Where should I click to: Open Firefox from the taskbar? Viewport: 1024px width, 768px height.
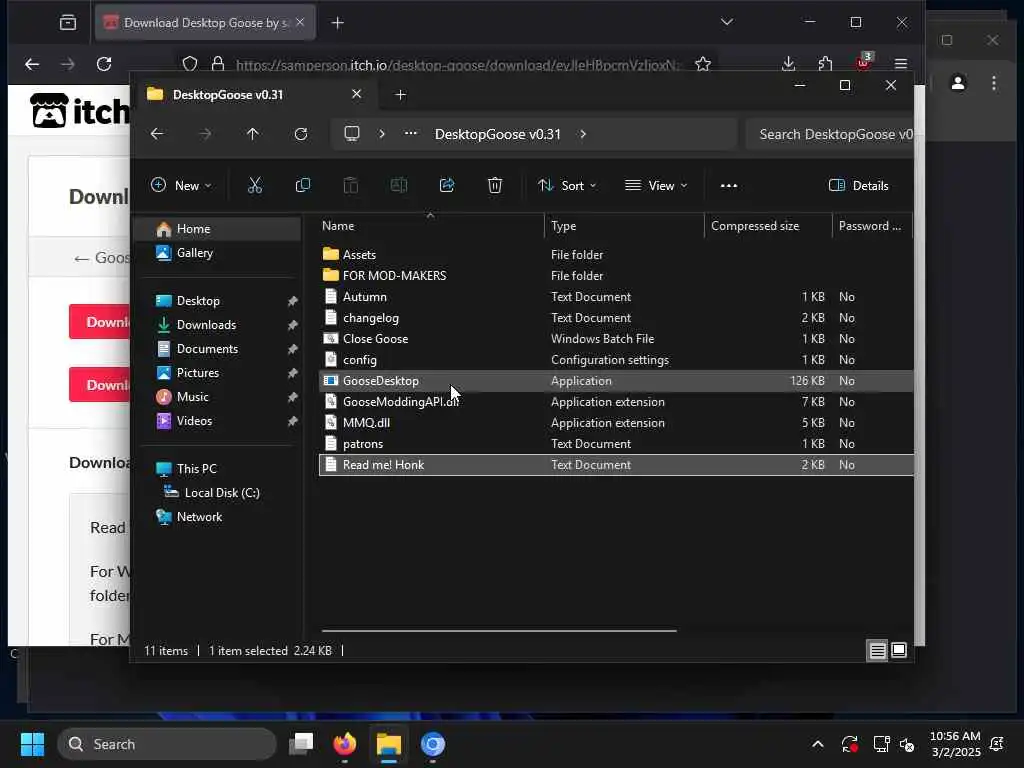(x=345, y=744)
